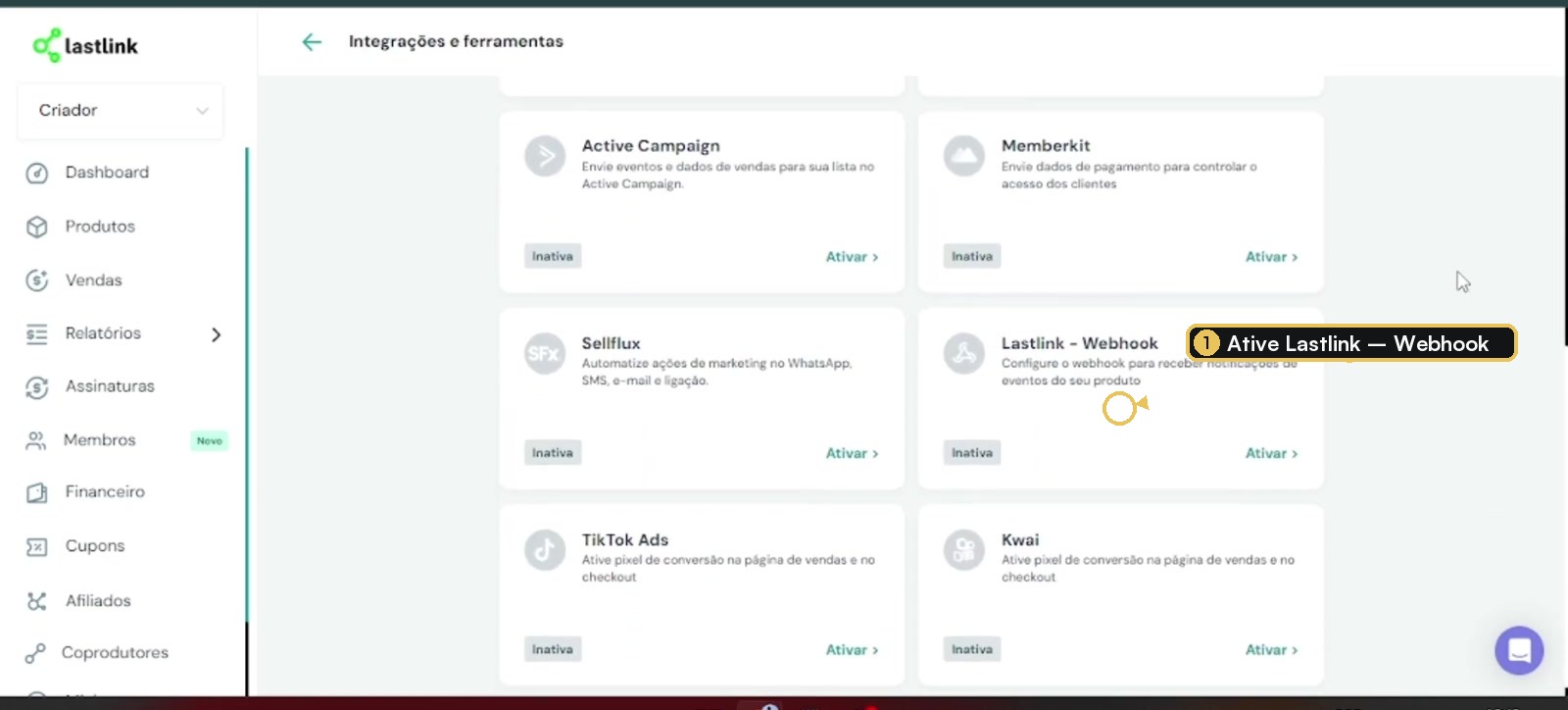
Task: Click the Relatórios list icon
Action: pos(37,334)
